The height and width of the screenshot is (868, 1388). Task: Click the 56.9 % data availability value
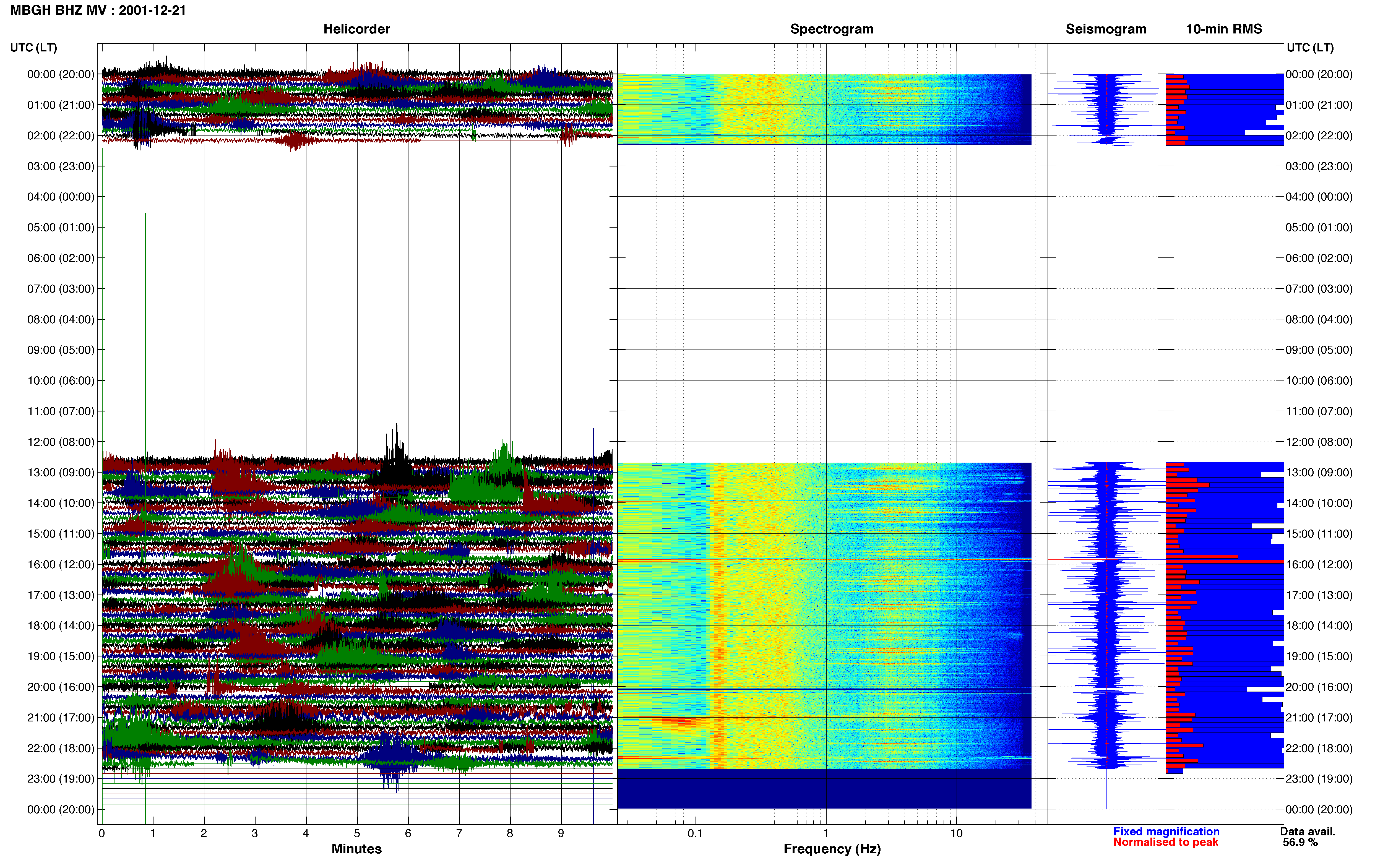pyautogui.click(x=1300, y=842)
